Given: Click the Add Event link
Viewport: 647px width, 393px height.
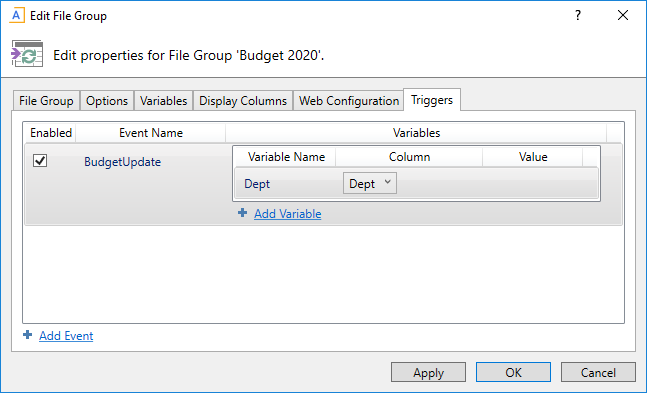Looking at the screenshot, I should point(66,336).
